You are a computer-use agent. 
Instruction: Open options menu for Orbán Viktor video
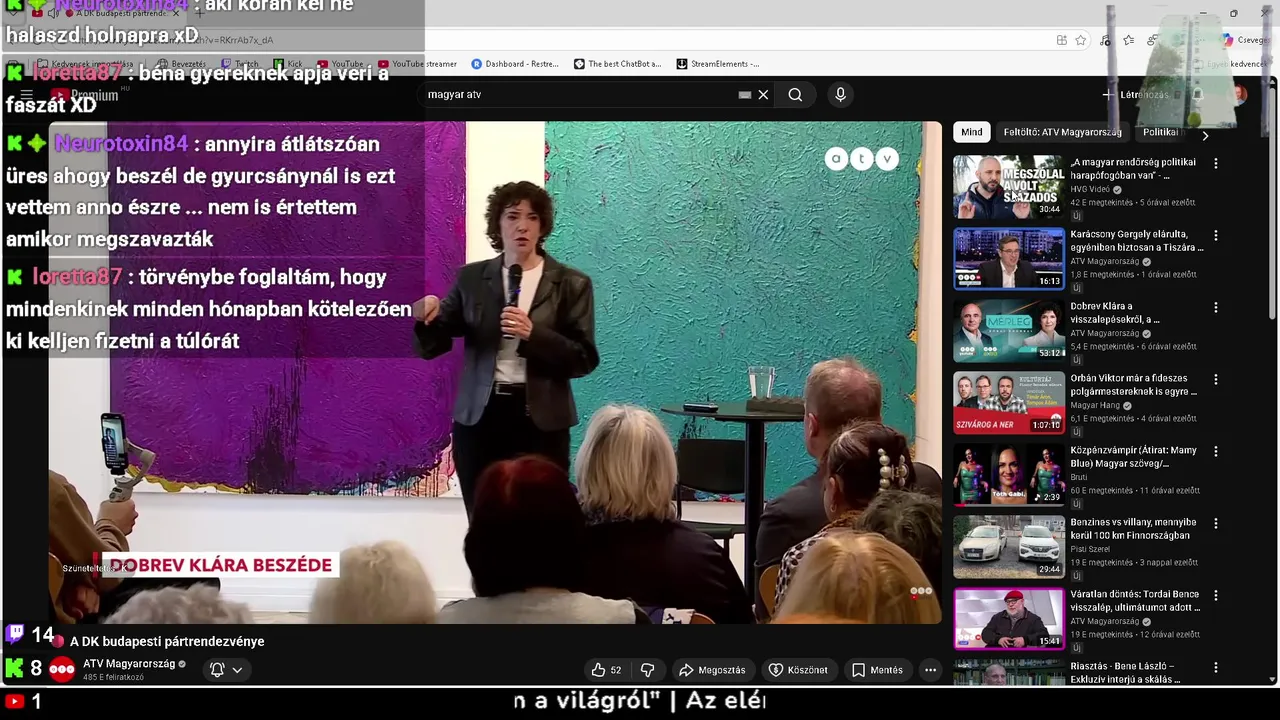tap(1216, 379)
